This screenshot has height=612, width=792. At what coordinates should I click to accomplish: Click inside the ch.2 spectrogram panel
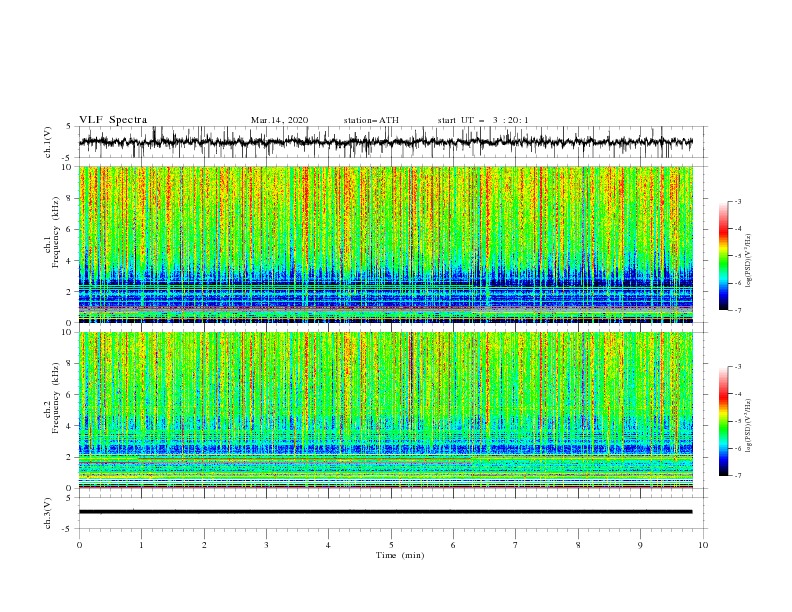pyautogui.click(x=385, y=410)
